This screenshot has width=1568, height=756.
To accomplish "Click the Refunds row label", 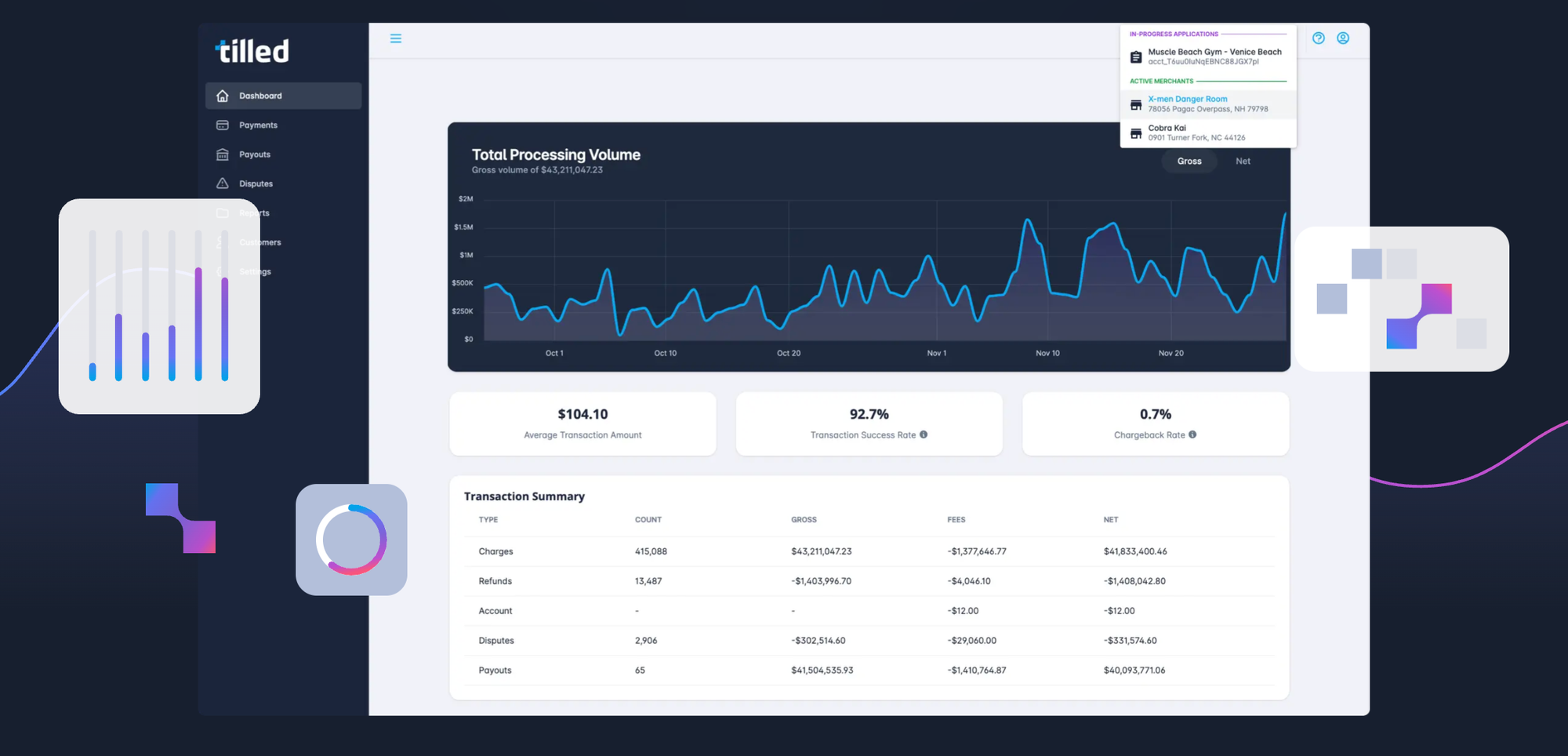I will (495, 581).
